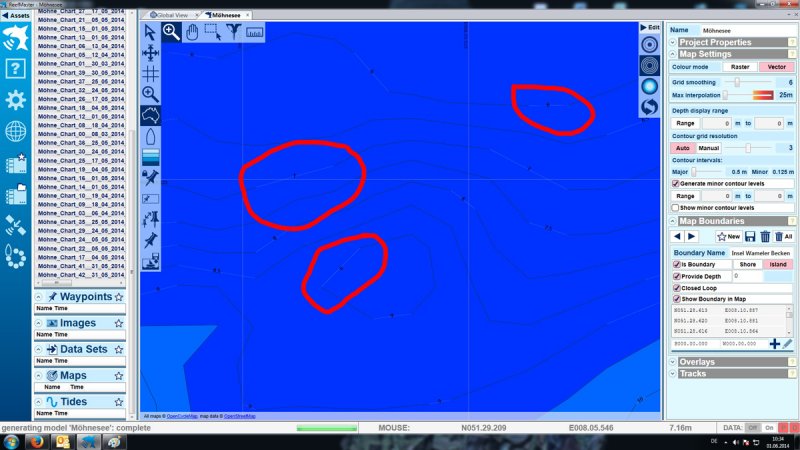Select the arrow pointer tool
The image size is (800, 450).
(x=150, y=32)
